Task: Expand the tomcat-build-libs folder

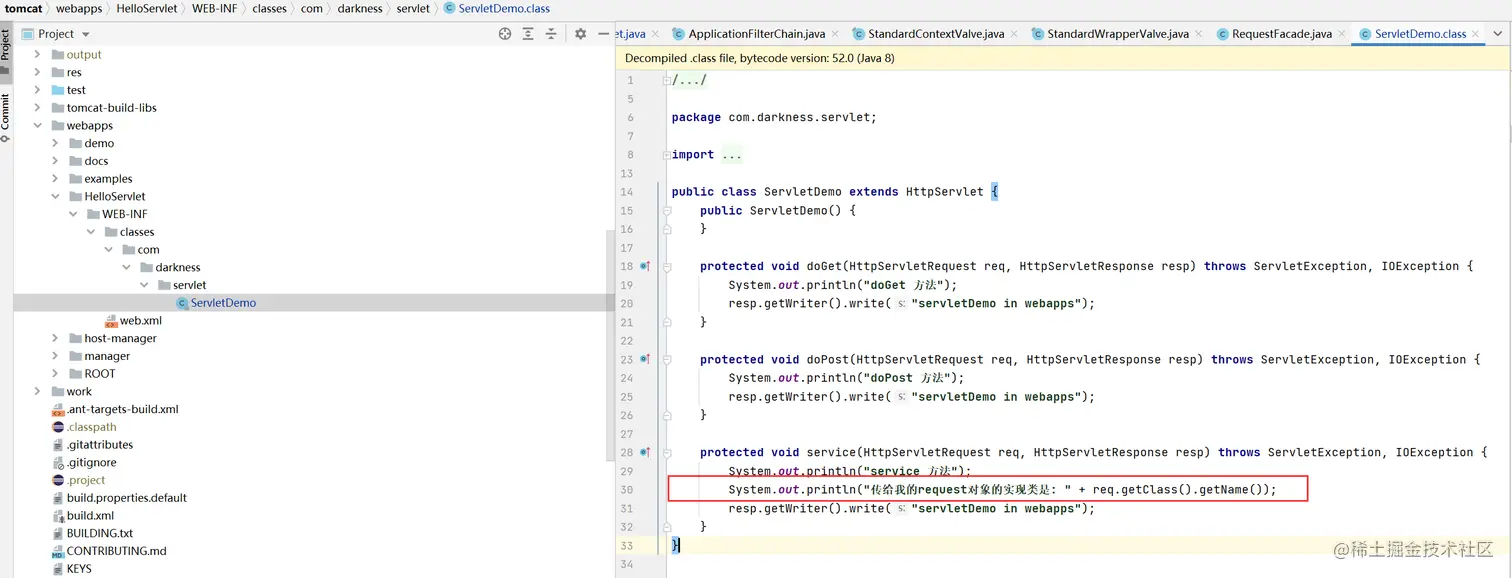Action: (x=38, y=108)
